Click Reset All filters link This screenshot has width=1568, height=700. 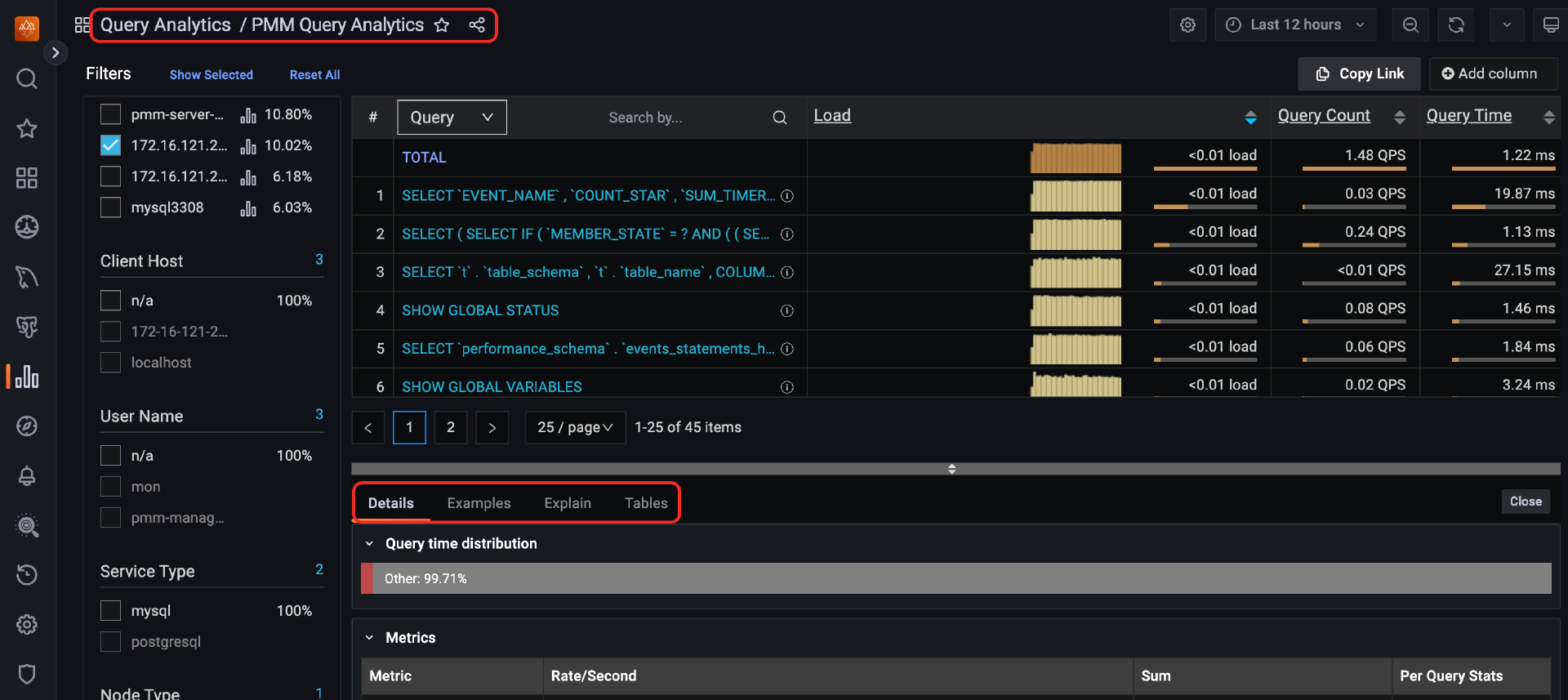pos(314,75)
